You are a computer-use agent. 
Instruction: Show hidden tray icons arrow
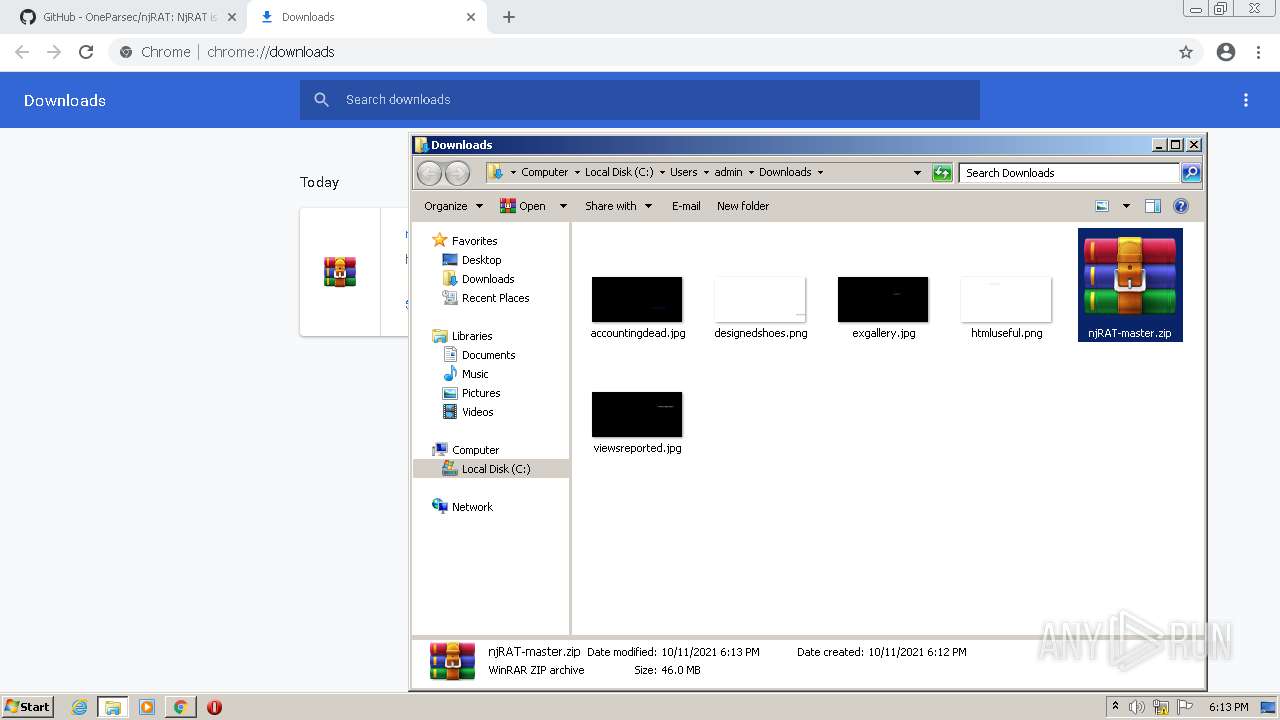[1115, 706]
